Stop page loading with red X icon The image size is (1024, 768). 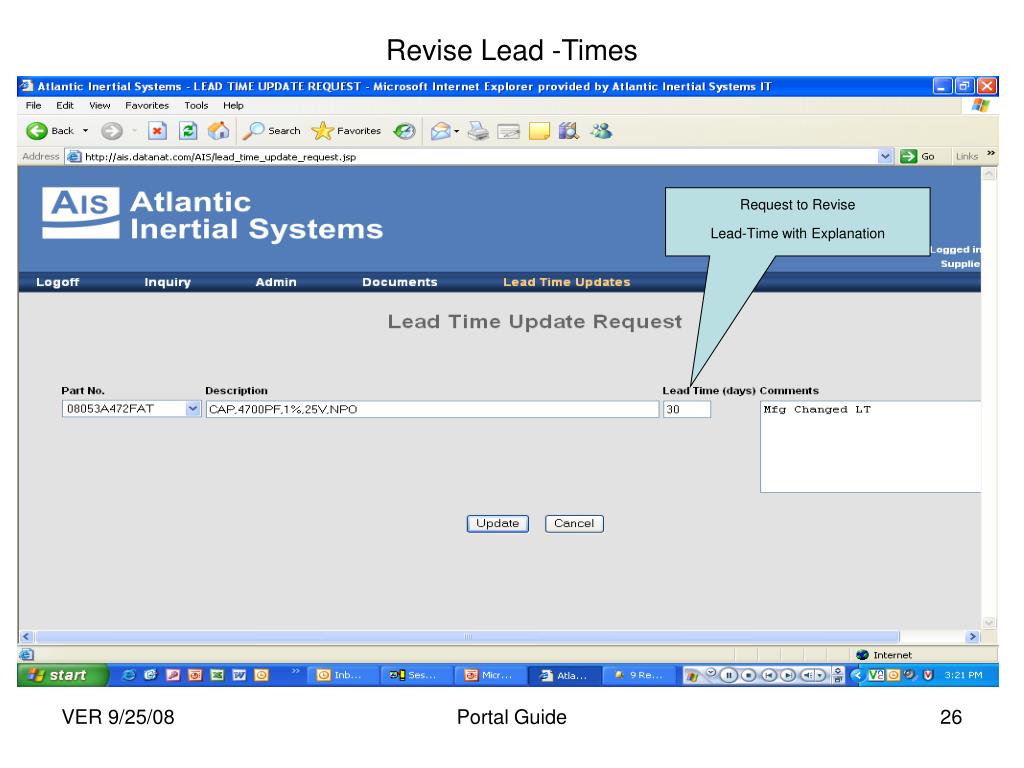click(157, 131)
